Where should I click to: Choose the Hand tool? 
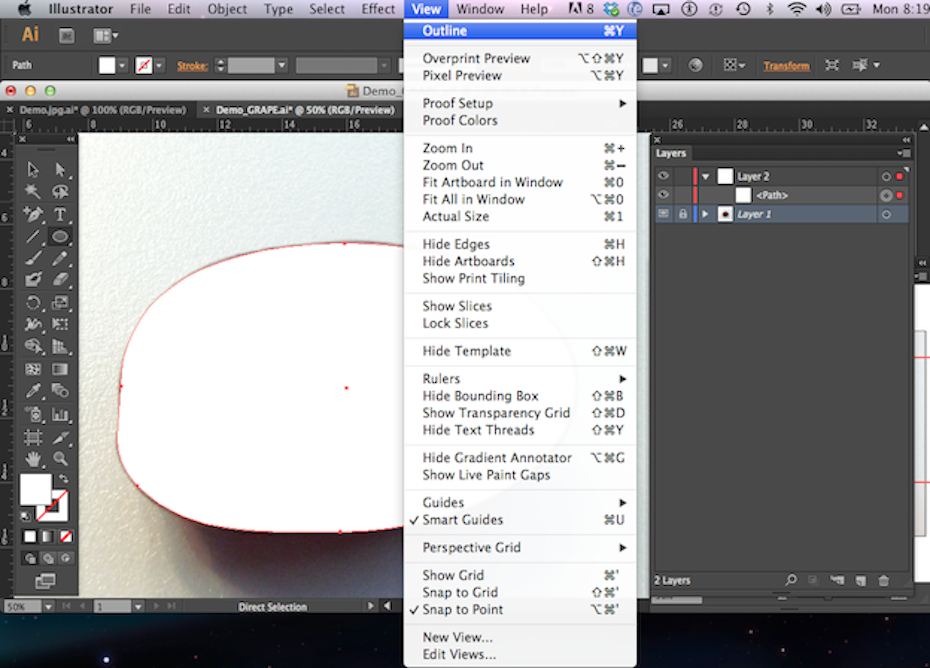33,458
